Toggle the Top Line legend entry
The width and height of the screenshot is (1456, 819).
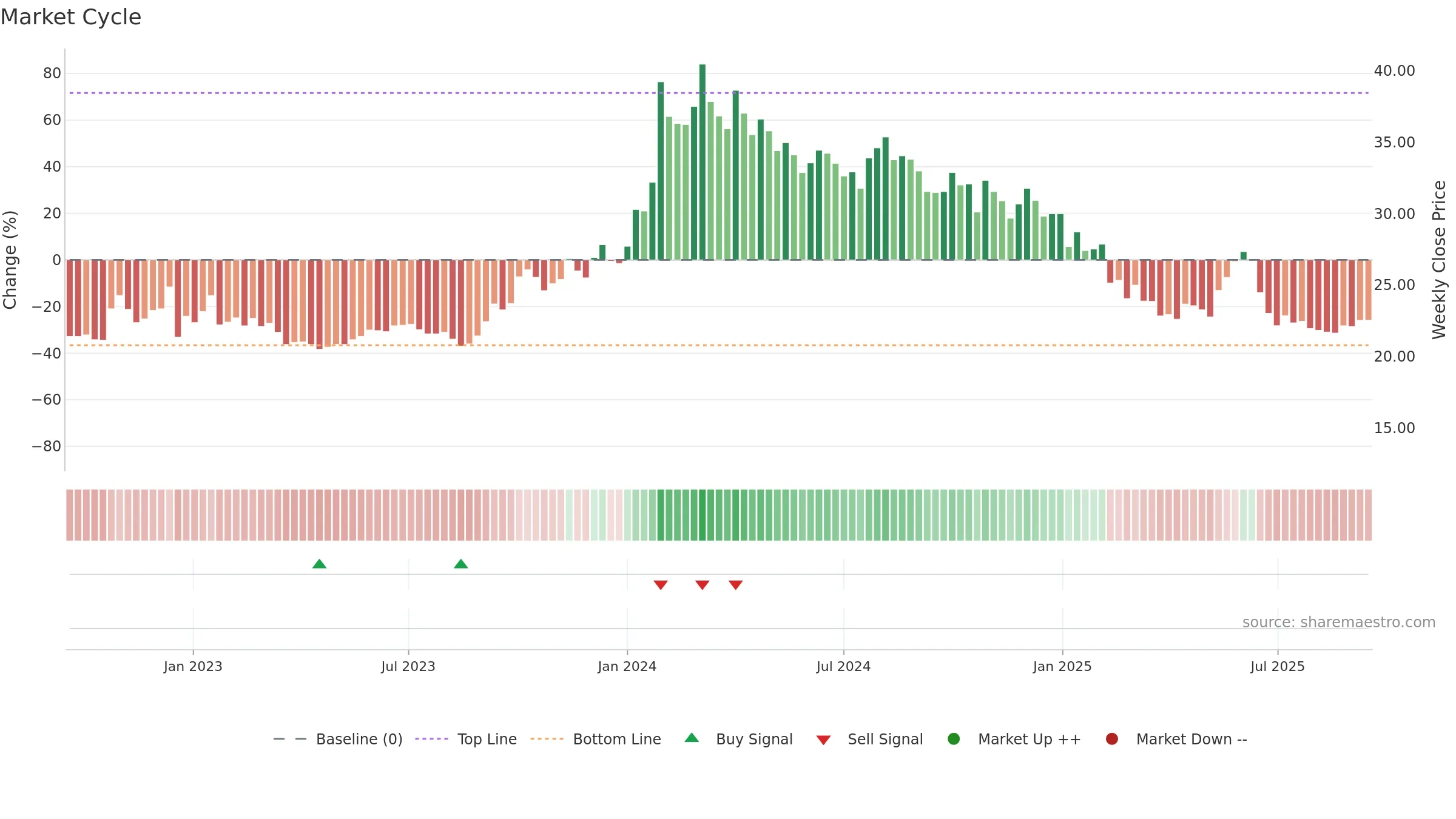point(466,739)
